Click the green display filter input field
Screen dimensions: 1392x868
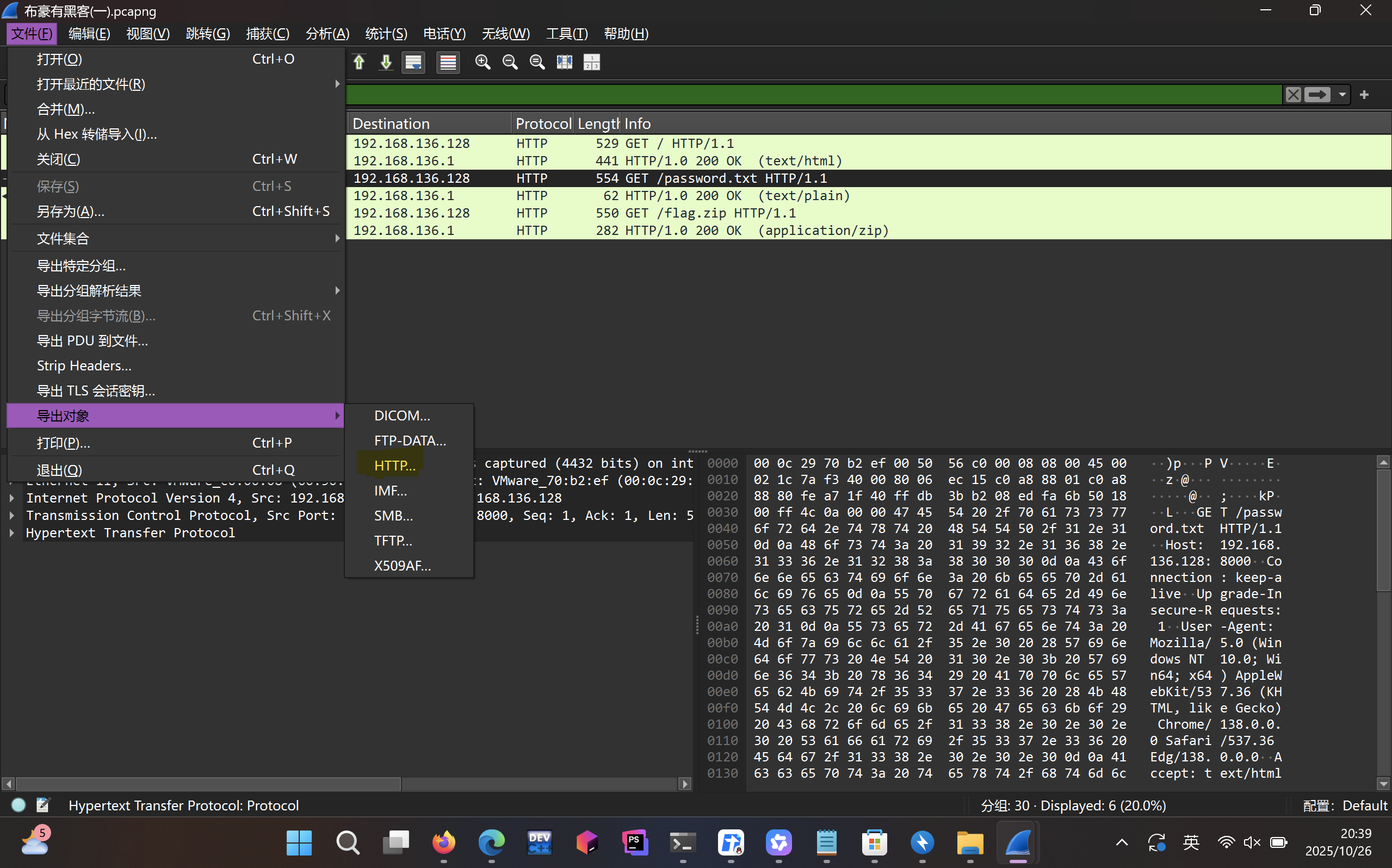pos(814,95)
